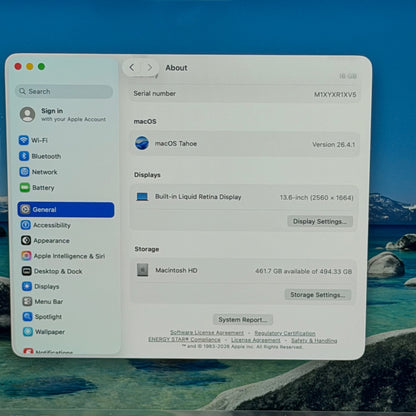416x416 pixels.
Task: Select the Desktop & Dock icon
Action: [x=27, y=271]
